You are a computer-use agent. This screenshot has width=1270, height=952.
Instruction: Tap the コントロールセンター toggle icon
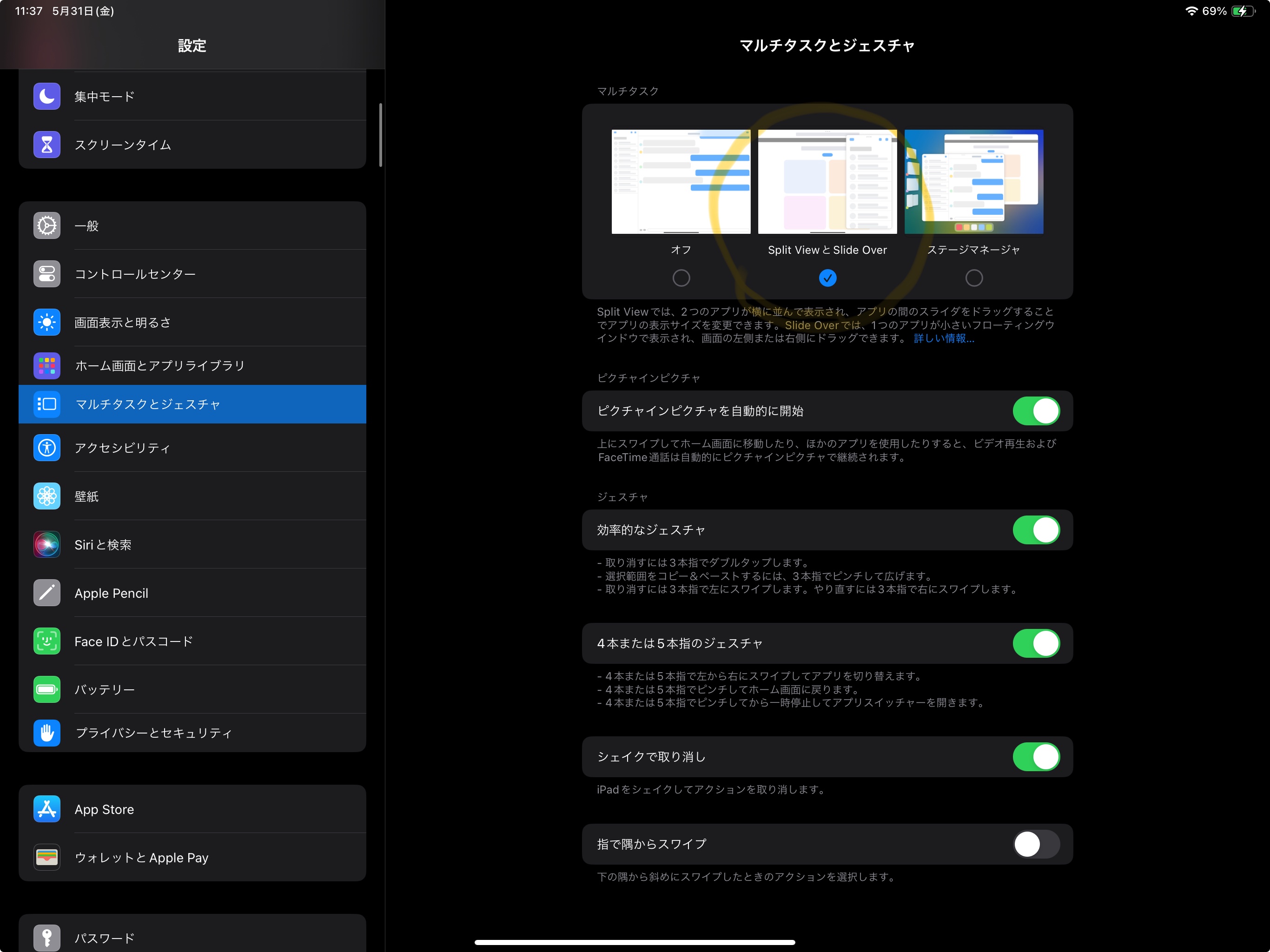[x=46, y=274]
